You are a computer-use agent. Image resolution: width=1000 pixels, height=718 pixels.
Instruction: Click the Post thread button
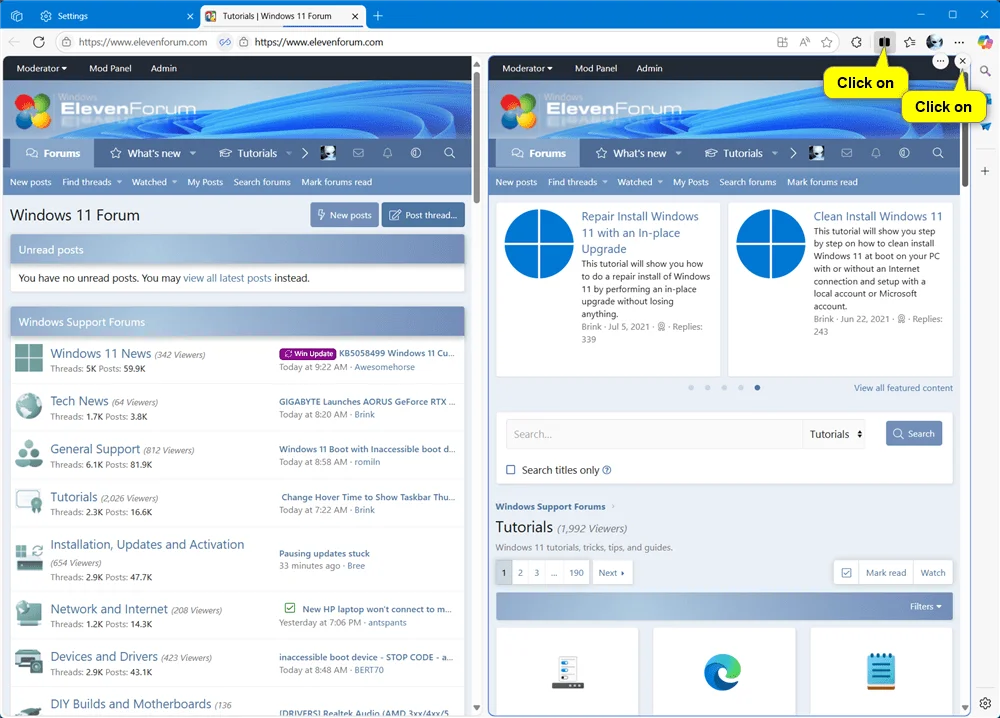[423, 215]
